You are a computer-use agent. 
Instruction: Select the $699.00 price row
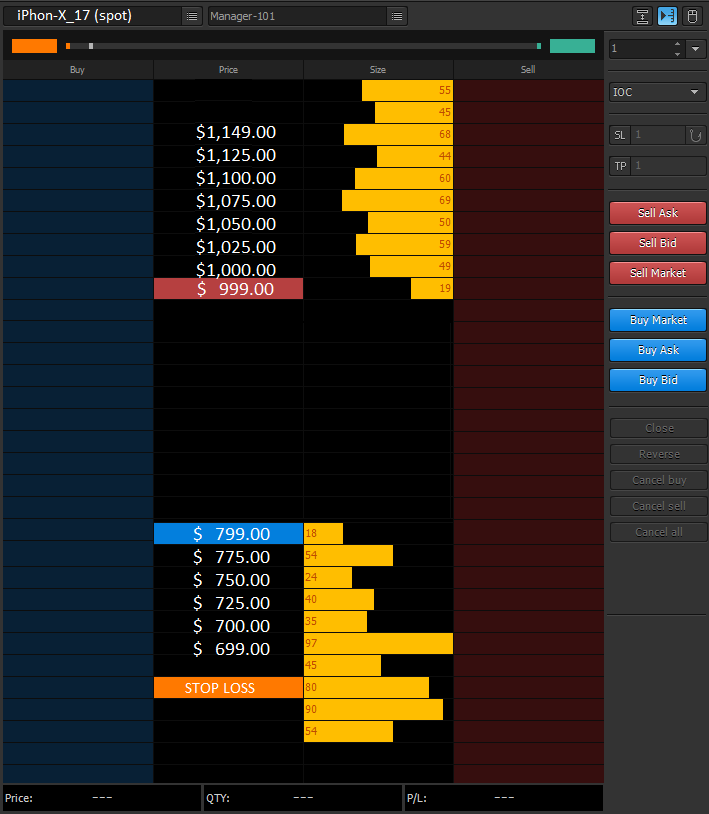point(231,649)
